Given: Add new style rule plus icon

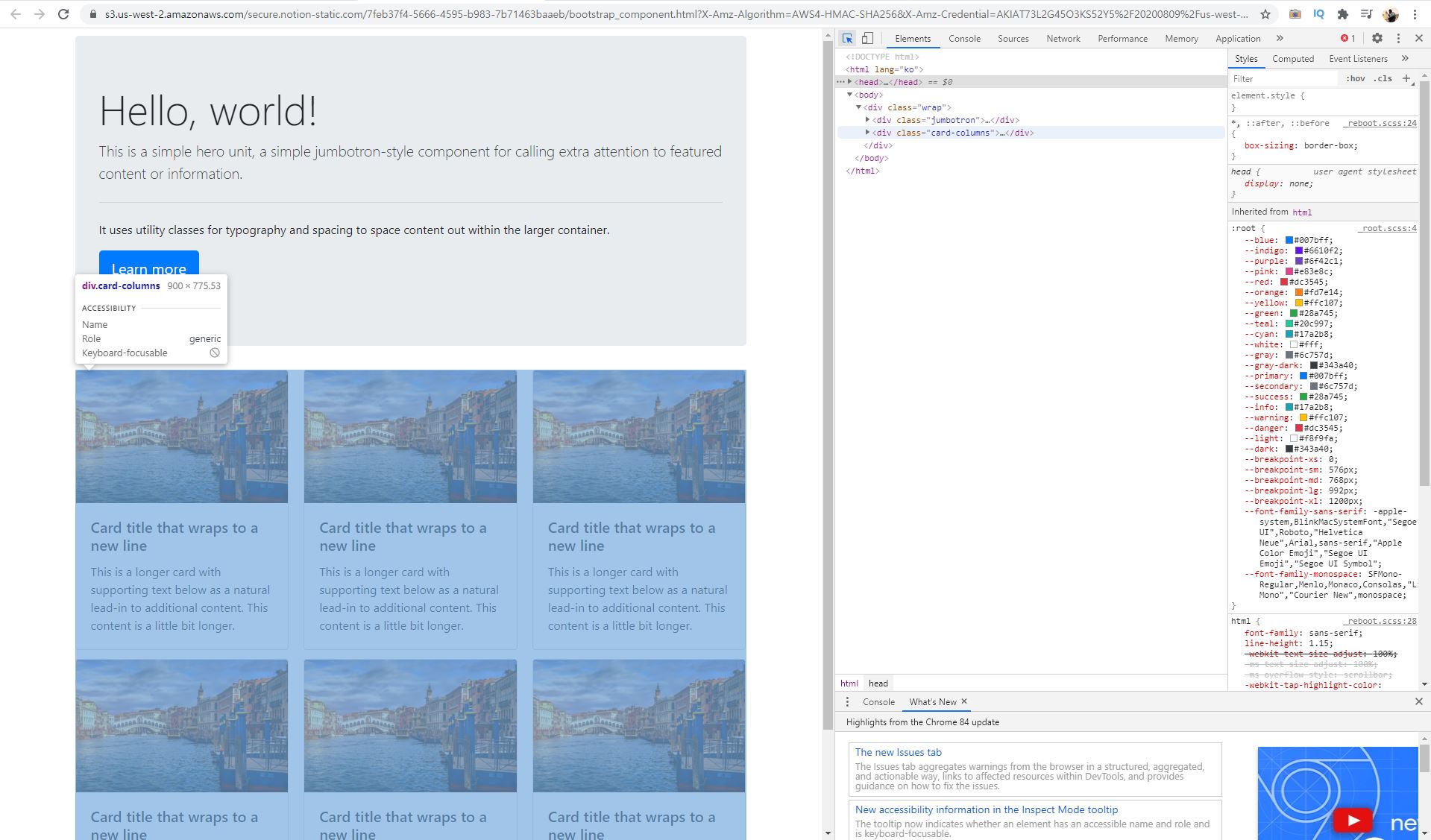Looking at the screenshot, I should coord(1406,78).
